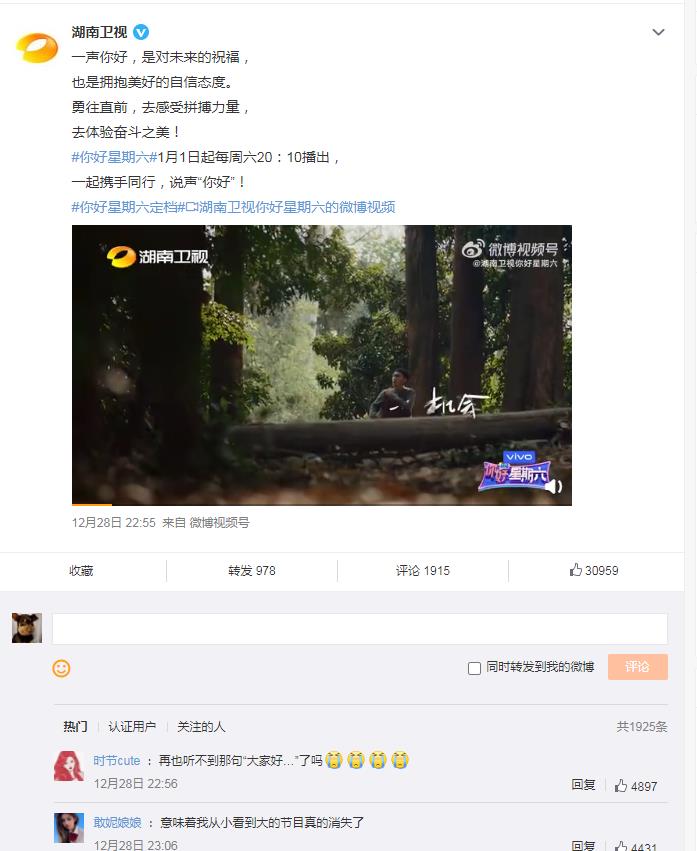Open the #你好星期六# hashtag link

tap(114, 157)
